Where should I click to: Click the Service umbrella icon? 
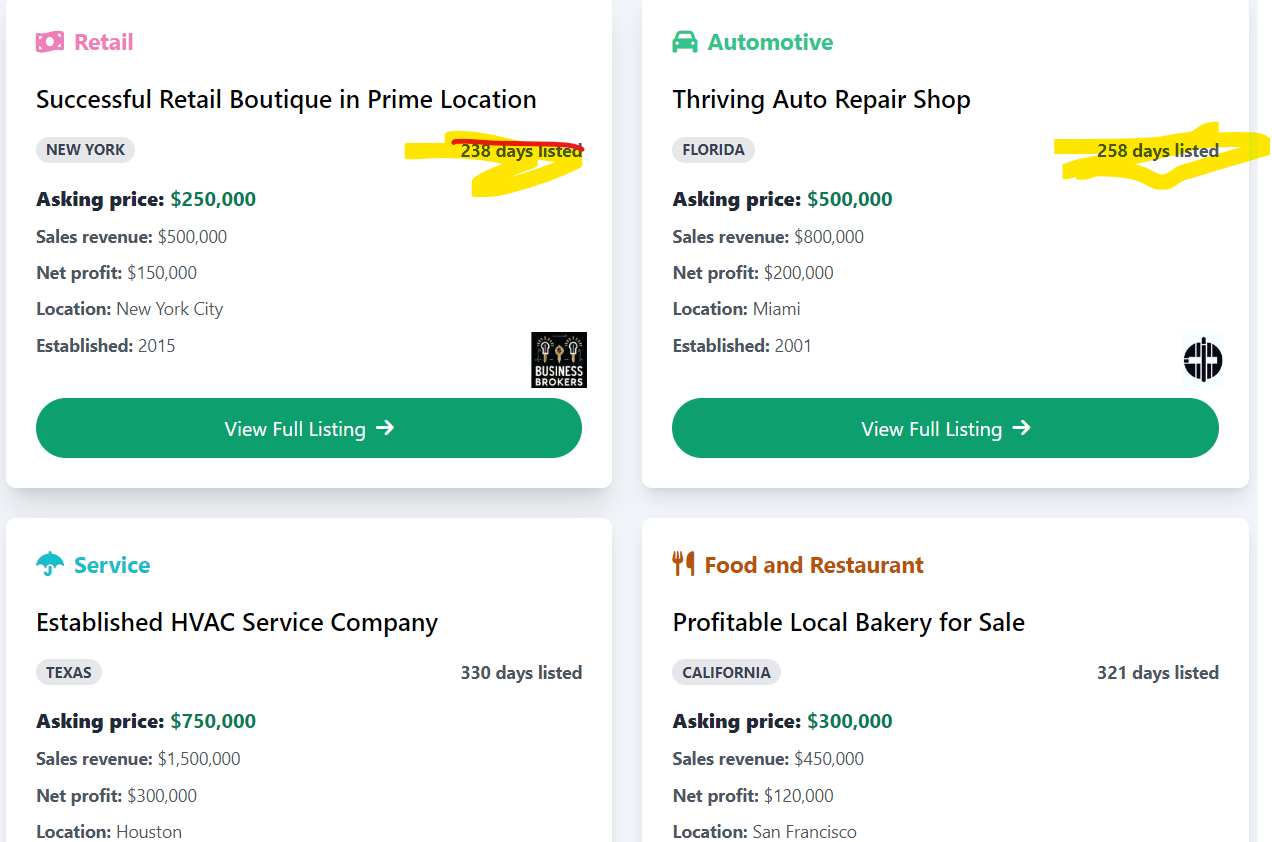coord(50,565)
